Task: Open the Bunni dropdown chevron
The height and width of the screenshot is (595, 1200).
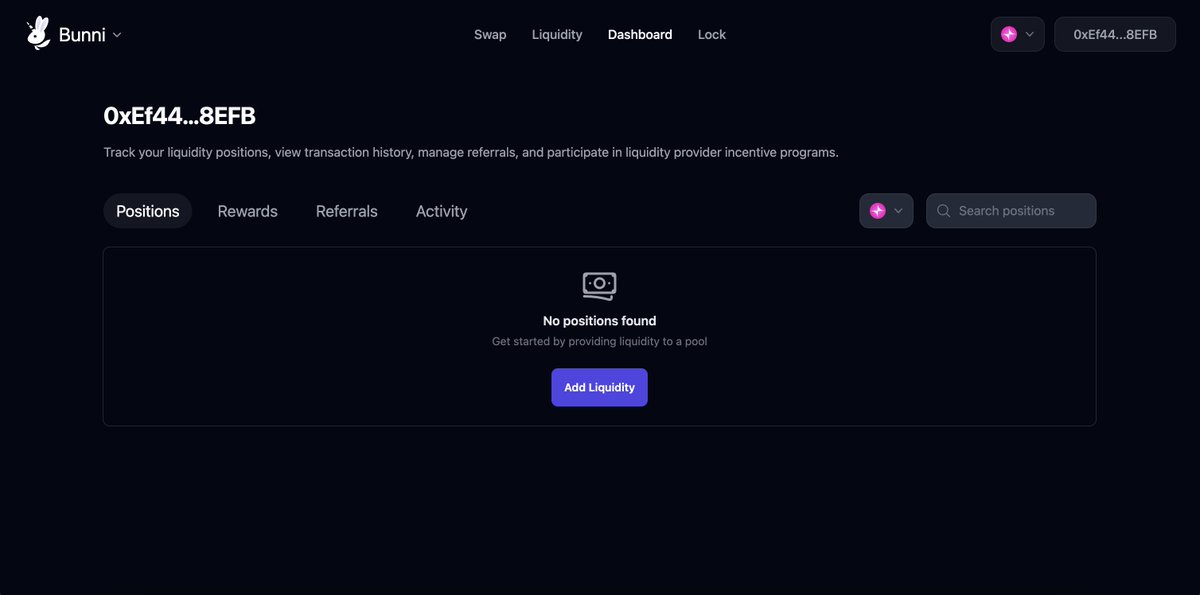Action: (x=117, y=34)
